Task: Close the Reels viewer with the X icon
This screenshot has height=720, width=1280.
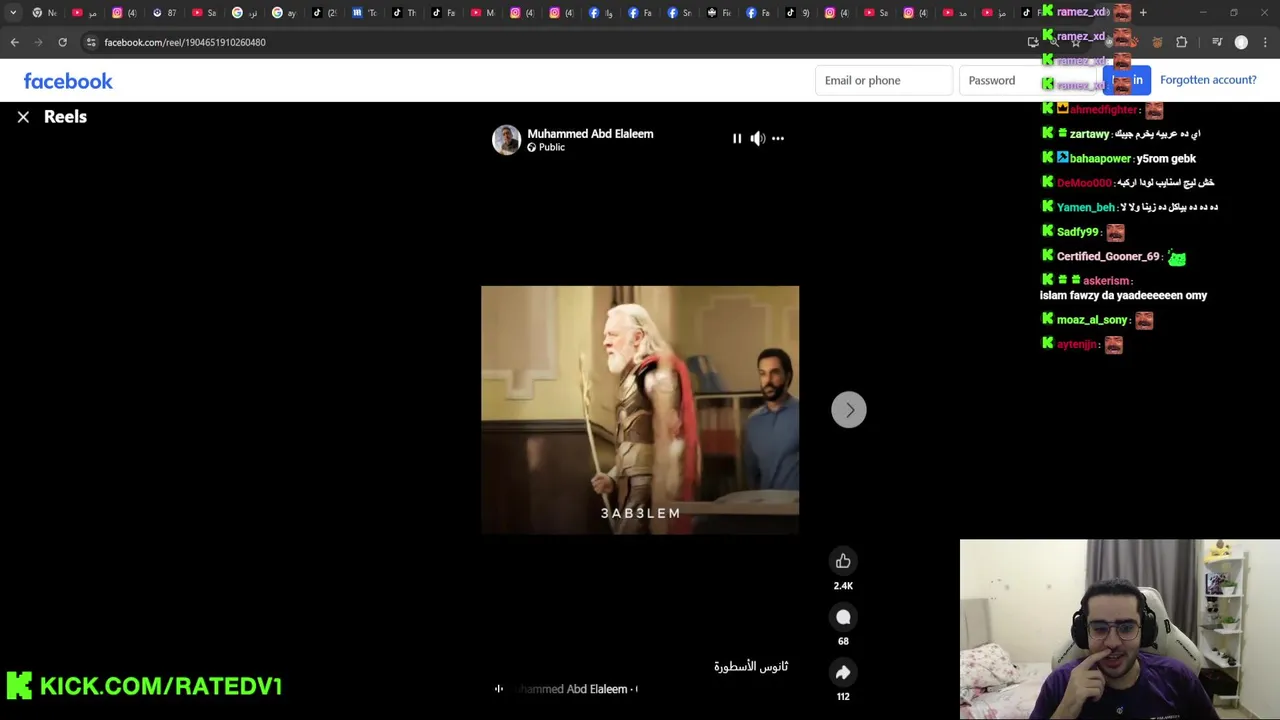Action: pos(23,117)
